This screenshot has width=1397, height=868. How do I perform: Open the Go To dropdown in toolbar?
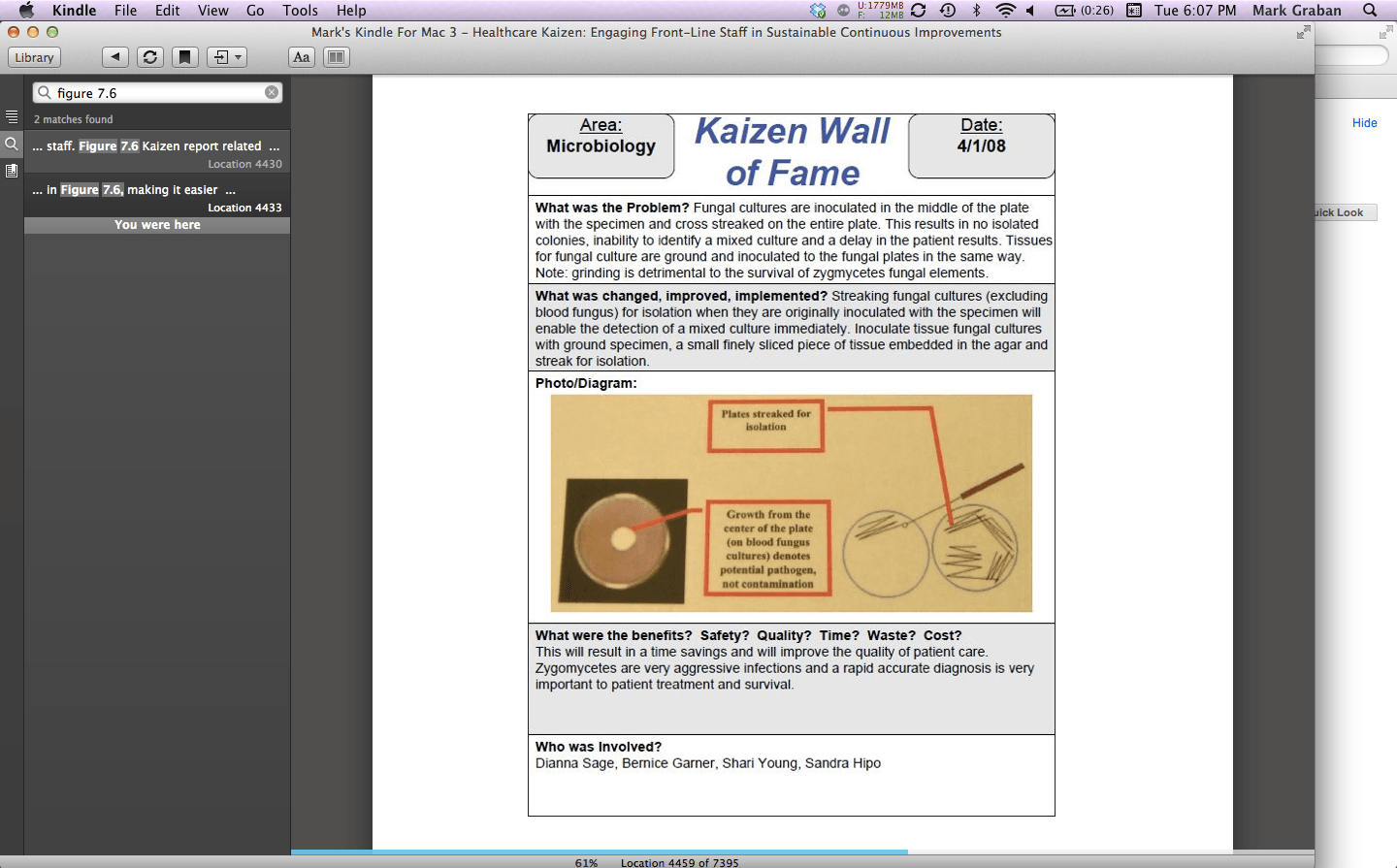click(227, 57)
